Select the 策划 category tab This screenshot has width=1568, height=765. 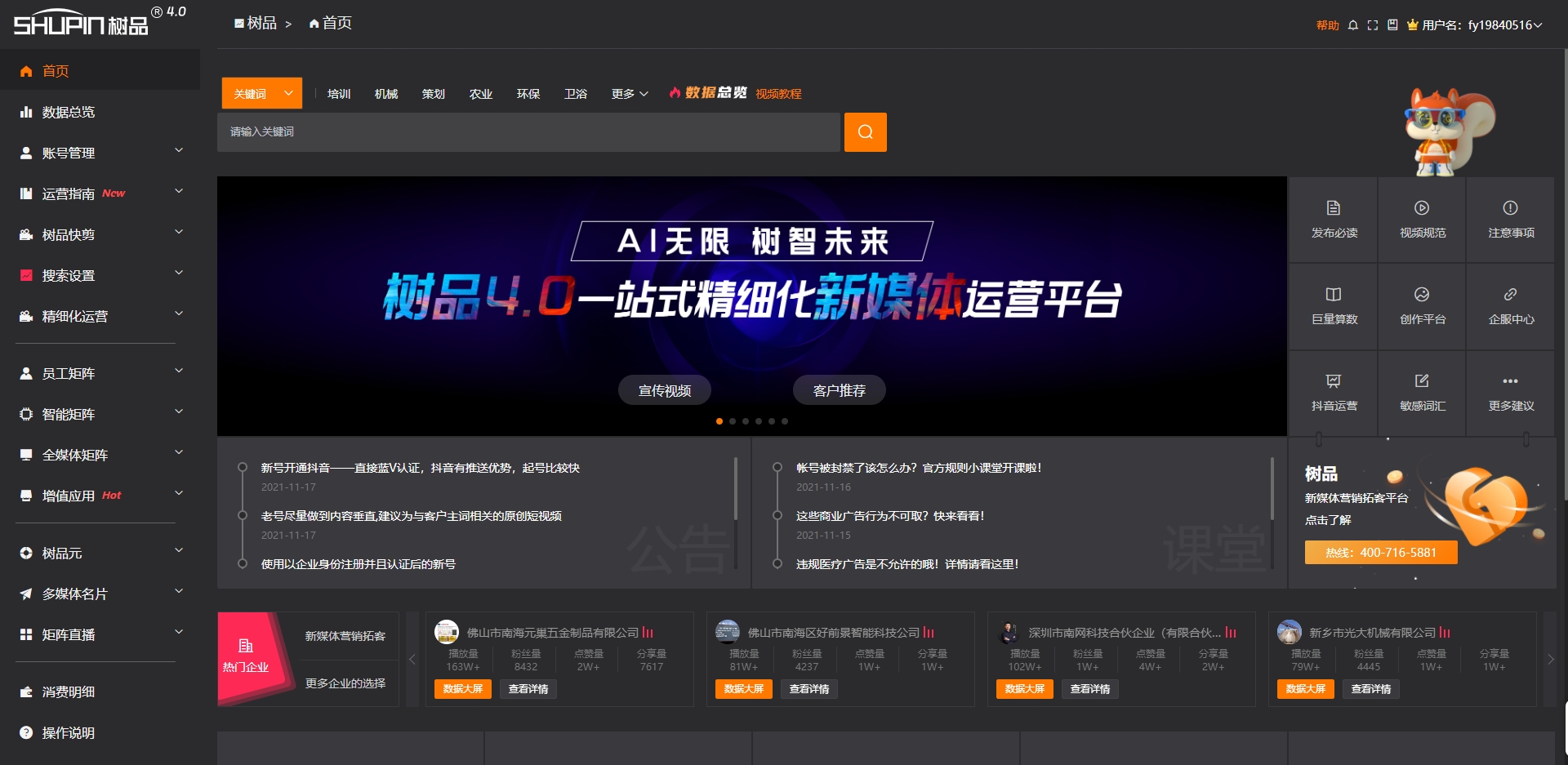click(x=434, y=94)
